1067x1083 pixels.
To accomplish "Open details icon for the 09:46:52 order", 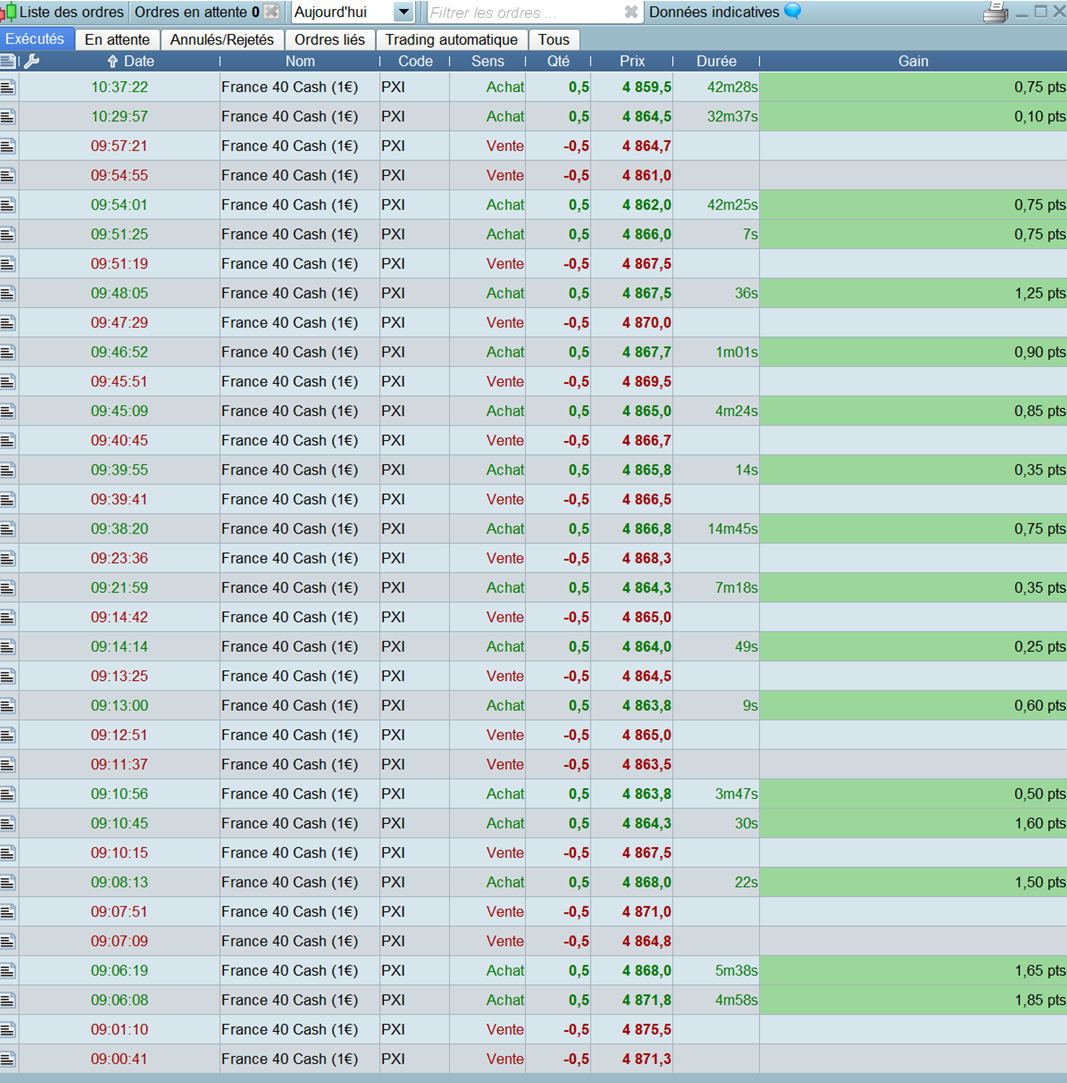I will click(8, 352).
